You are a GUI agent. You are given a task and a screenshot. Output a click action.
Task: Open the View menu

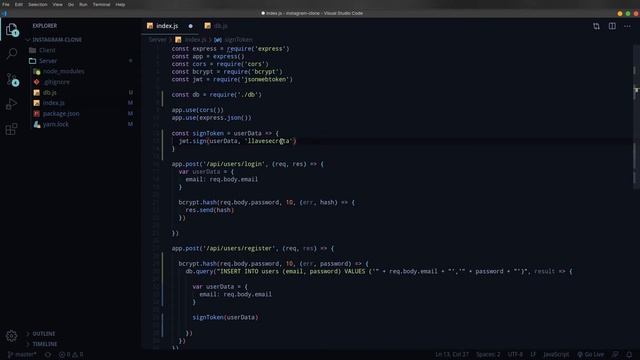point(58,4)
